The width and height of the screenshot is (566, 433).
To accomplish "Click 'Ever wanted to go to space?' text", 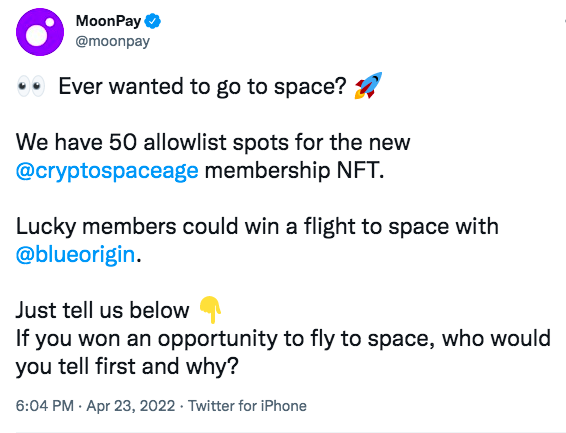I will click(203, 87).
